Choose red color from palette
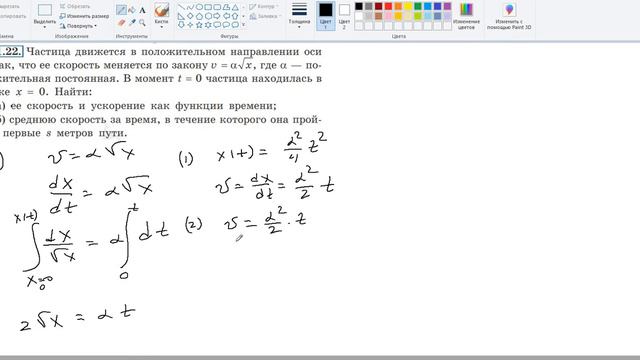 (x=388, y=6)
